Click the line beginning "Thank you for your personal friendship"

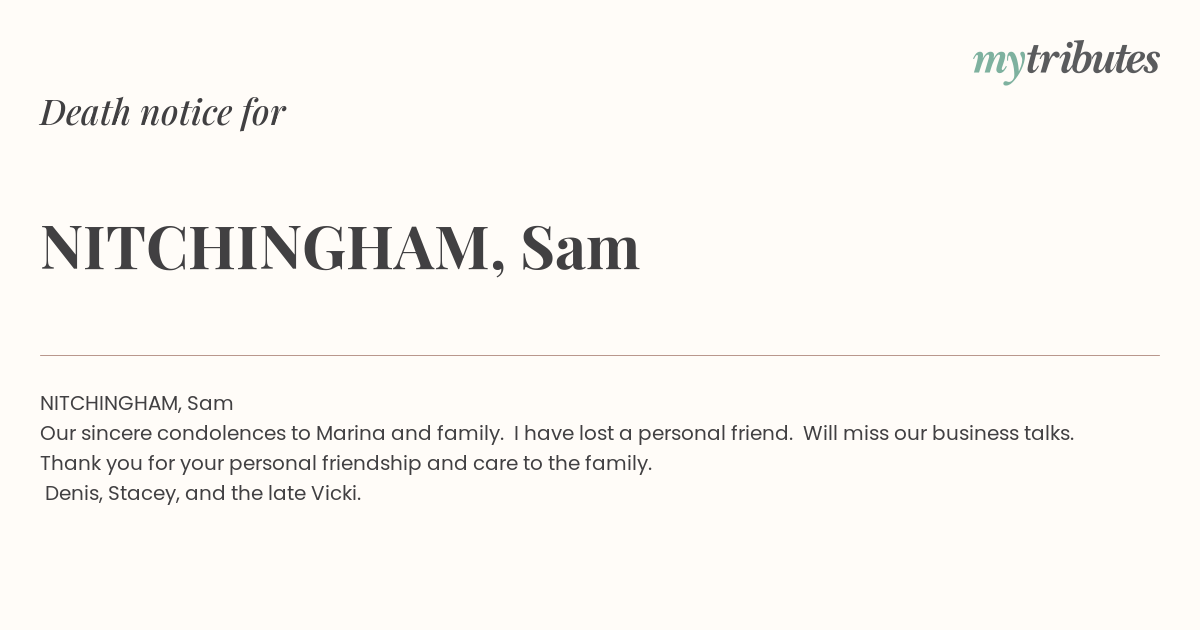(x=346, y=463)
